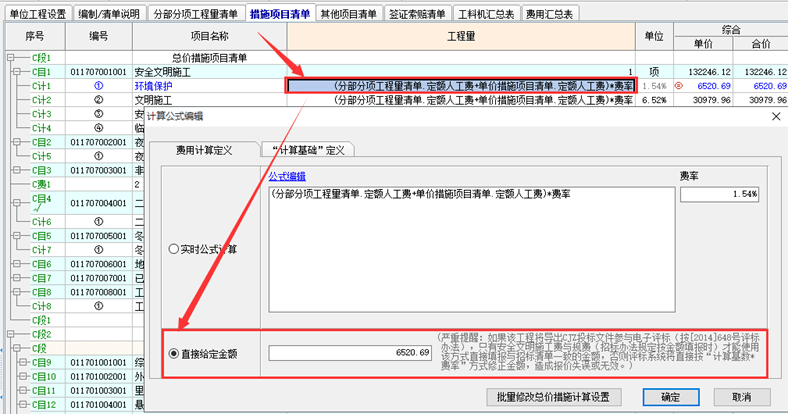Expand the C目9 tree node
Viewport: 788px width, 414px height.
[x=23, y=362]
